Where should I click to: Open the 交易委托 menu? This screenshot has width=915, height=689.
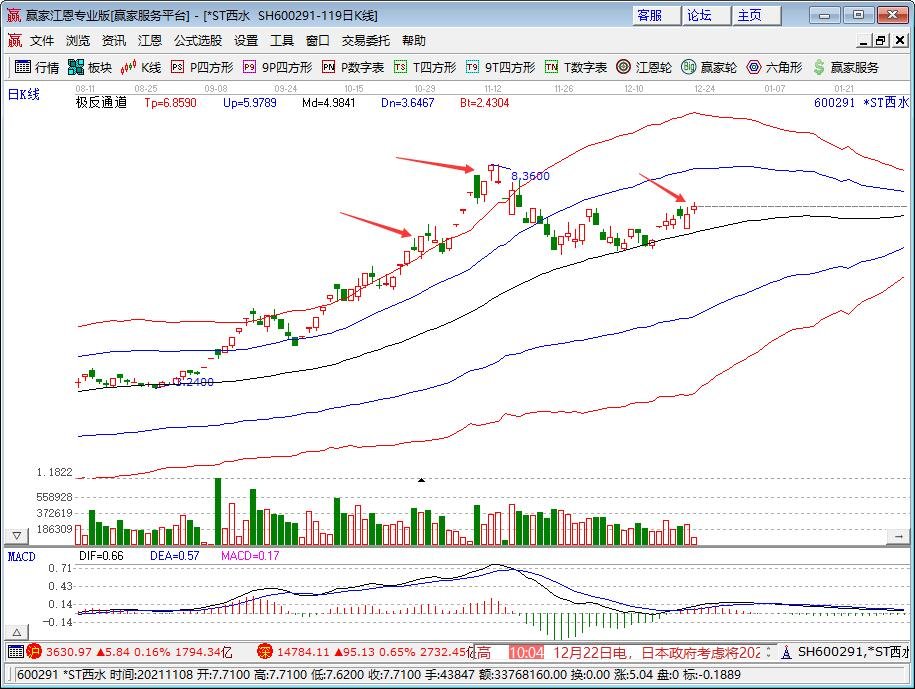point(365,40)
